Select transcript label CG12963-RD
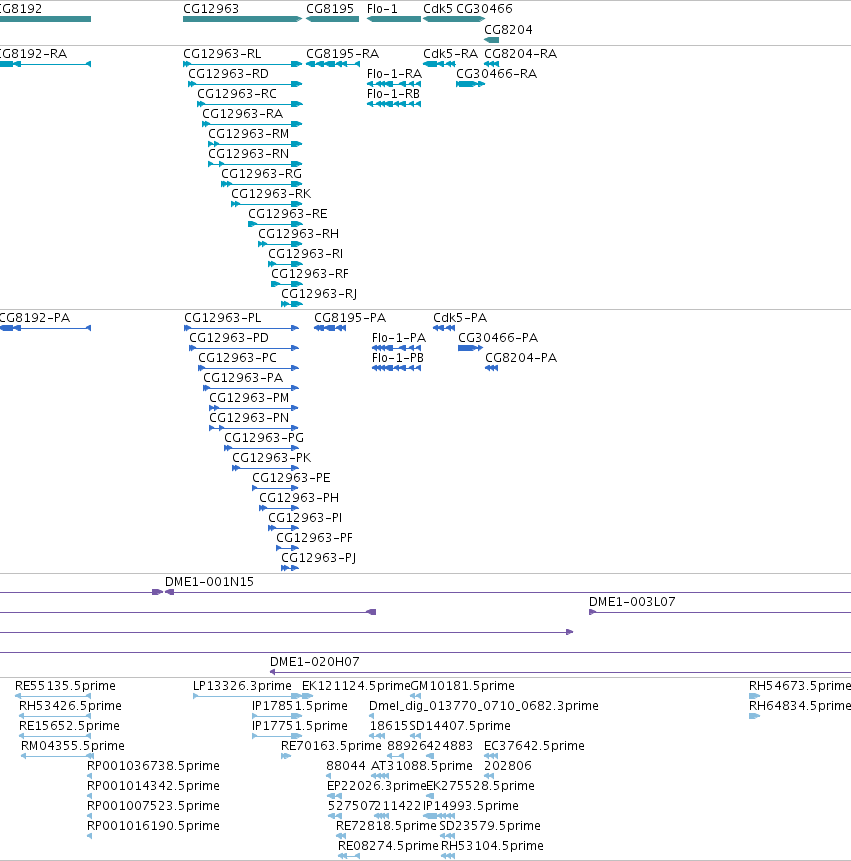This screenshot has height=861, width=851. pos(228,74)
